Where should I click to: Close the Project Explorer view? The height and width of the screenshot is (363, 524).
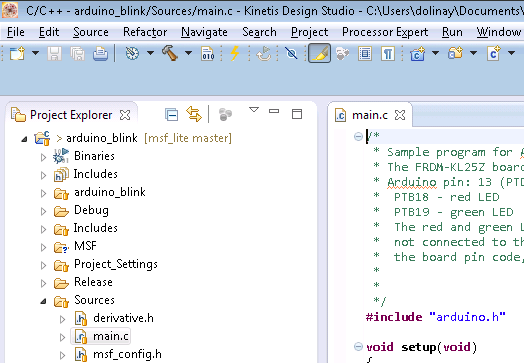[125, 115]
